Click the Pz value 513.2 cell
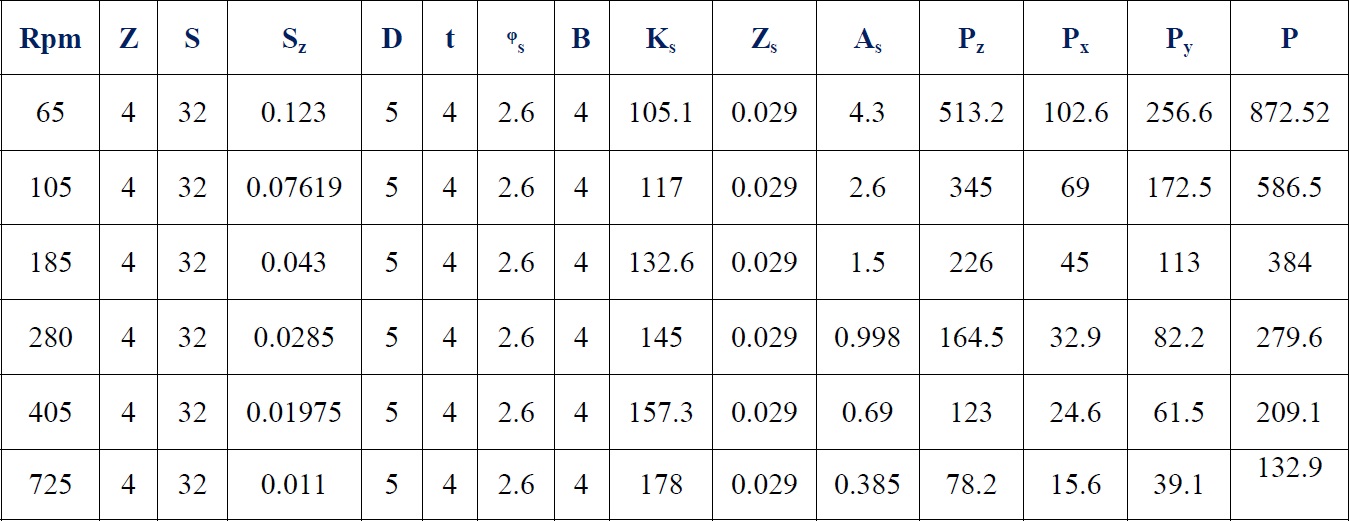The image size is (1350, 521). tap(971, 112)
